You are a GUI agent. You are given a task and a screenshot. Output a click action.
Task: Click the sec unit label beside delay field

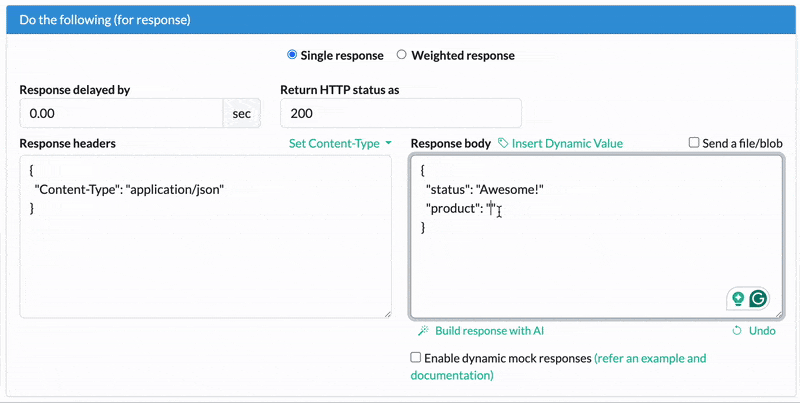(241, 113)
